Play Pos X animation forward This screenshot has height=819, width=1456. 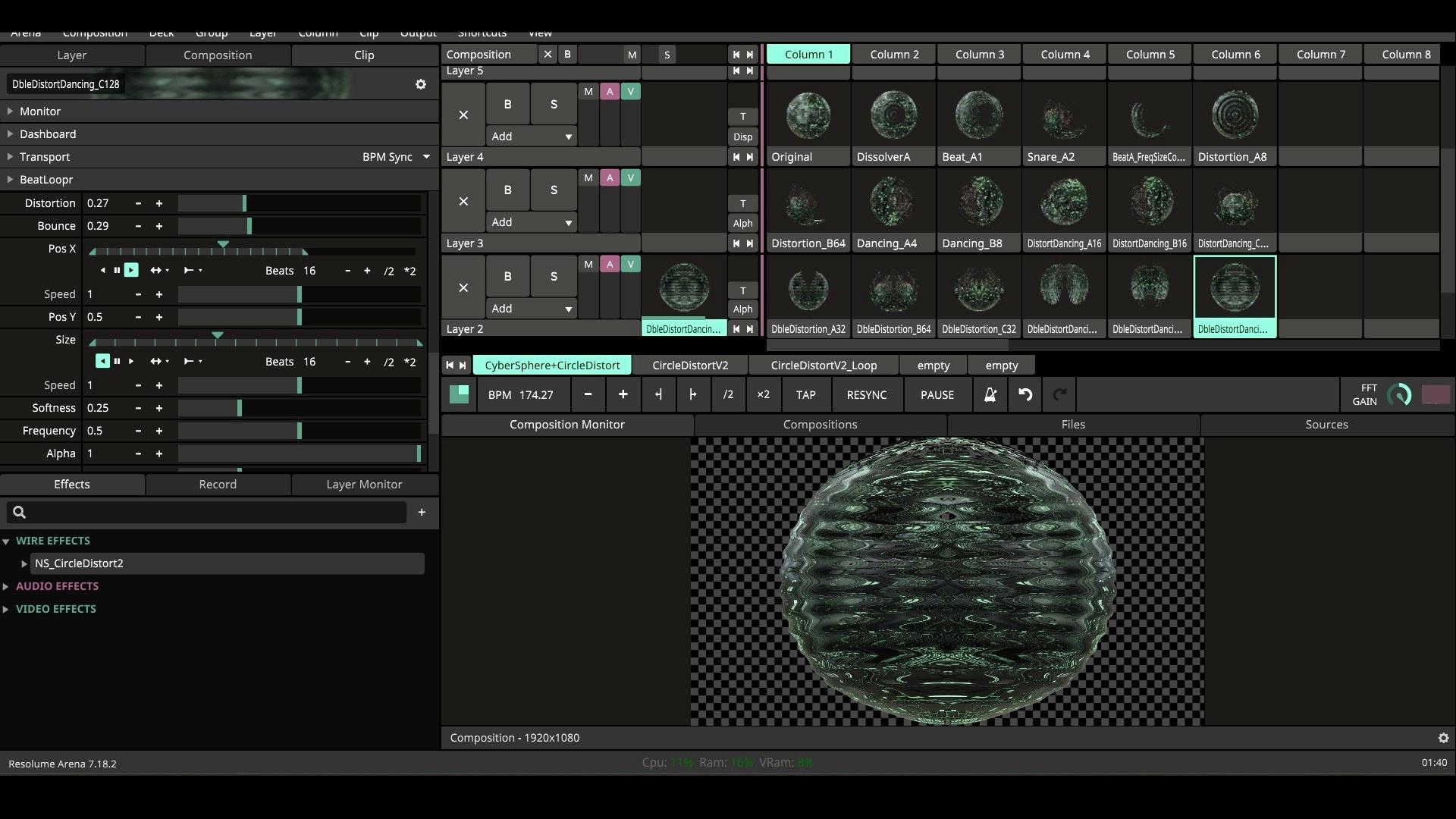pyautogui.click(x=131, y=270)
